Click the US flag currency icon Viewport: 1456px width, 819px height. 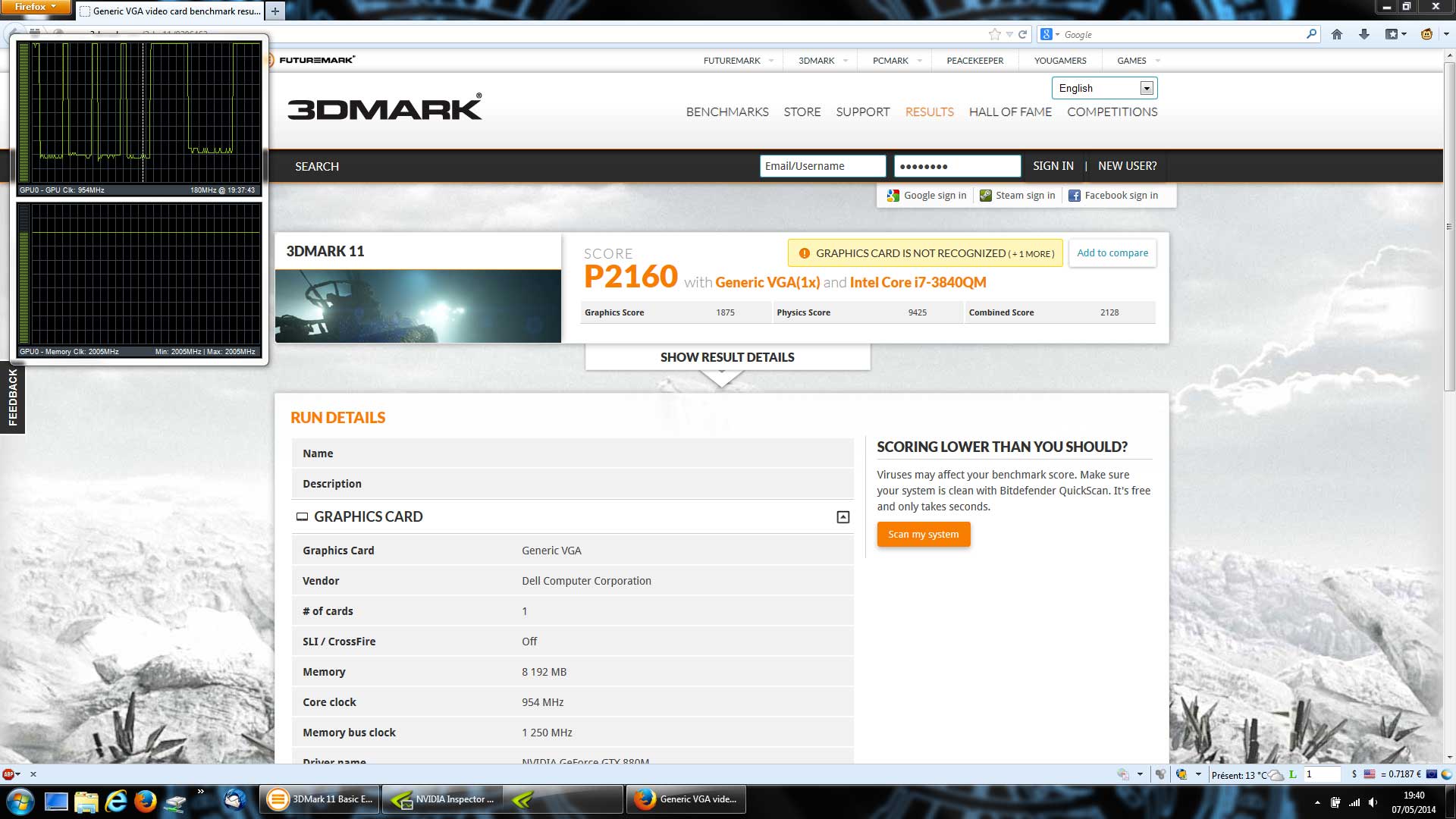[x=1369, y=774]
